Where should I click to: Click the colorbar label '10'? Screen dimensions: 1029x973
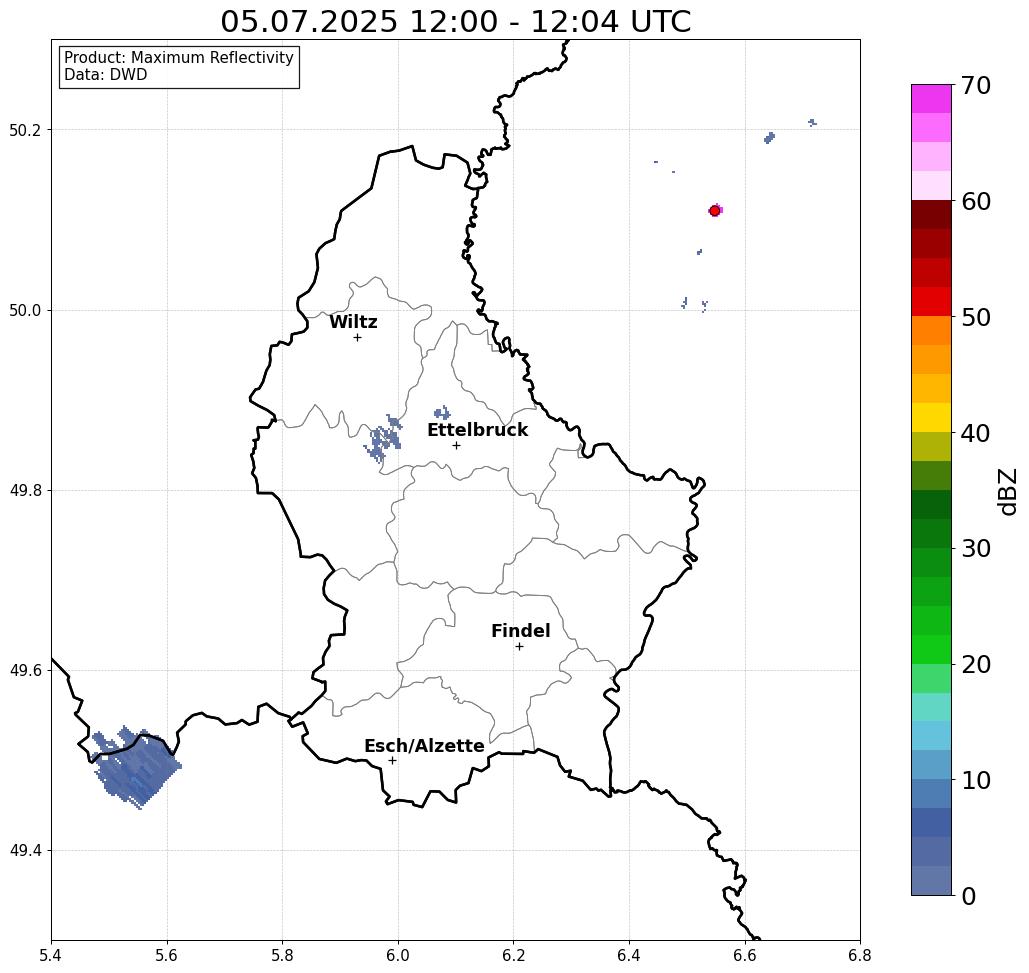point(975,780)
